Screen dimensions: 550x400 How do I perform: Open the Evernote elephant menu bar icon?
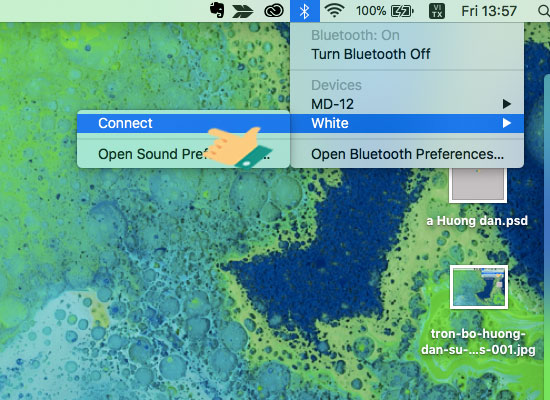[217, 10]
